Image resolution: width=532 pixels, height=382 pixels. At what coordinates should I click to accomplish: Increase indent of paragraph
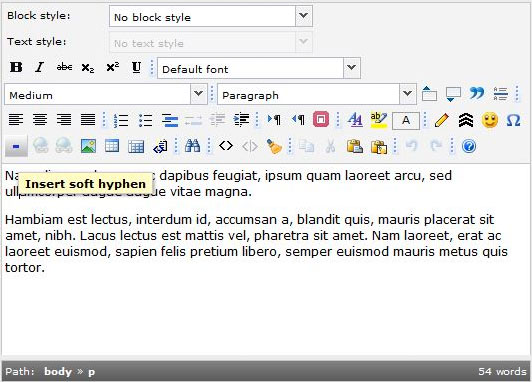tap(241, 120)
